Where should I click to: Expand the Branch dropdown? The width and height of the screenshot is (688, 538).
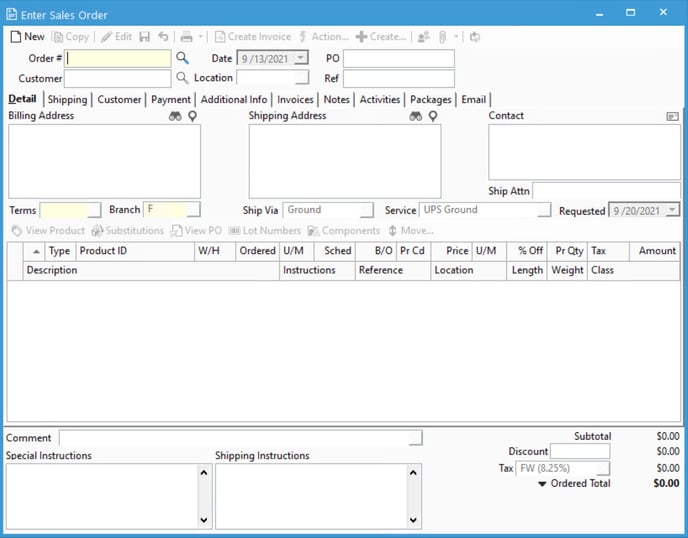pos(193,210)
